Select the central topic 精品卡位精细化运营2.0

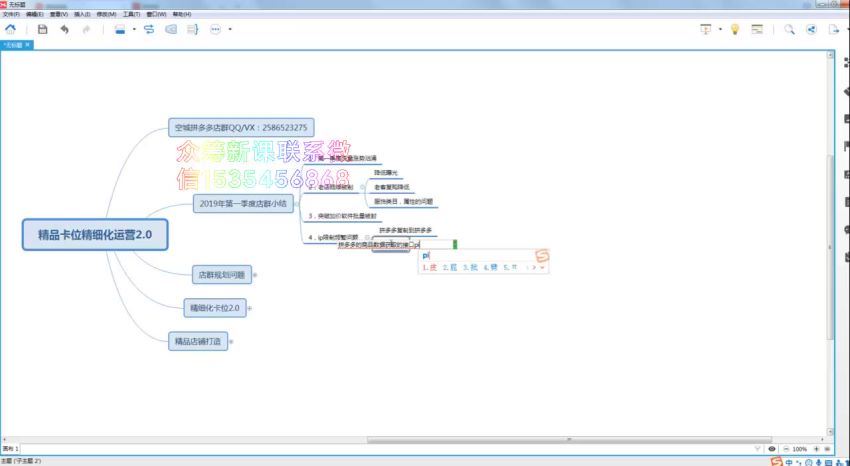click(x=95, y=235)
